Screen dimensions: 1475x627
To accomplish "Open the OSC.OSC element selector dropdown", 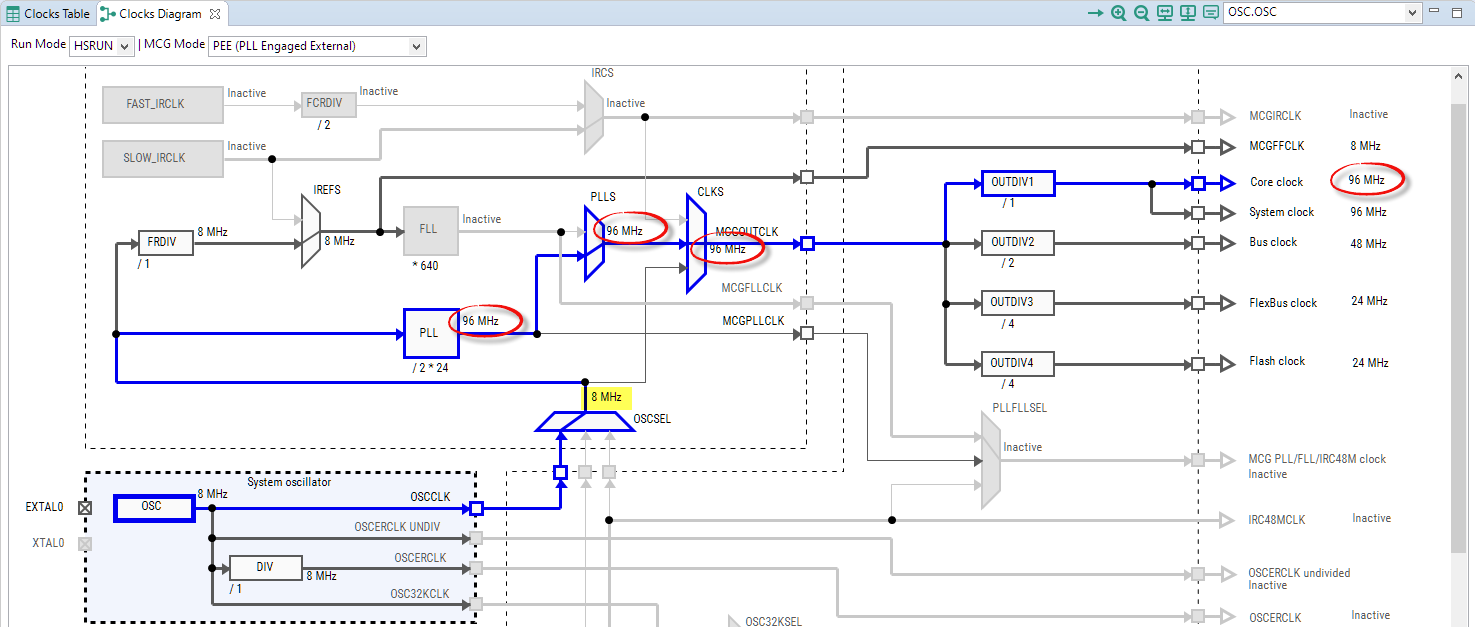I will (1321, 13).
